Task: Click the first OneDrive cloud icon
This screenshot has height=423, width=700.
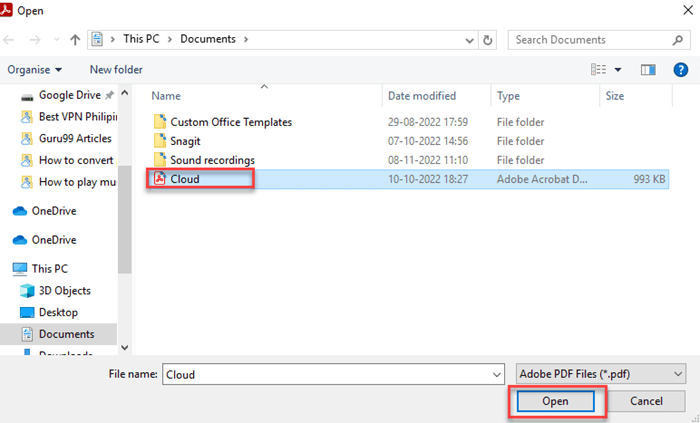Action: [20, 211]
